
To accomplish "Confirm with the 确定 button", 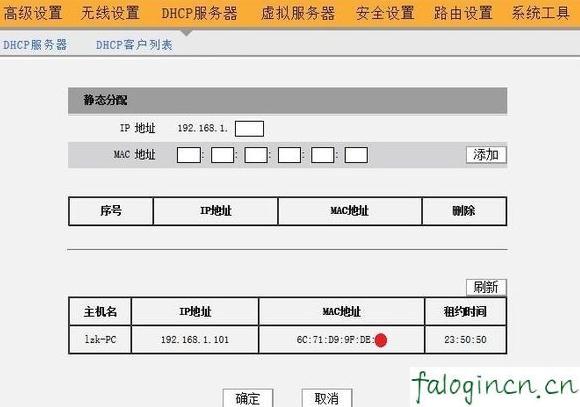I will click(x=248, y=398).
